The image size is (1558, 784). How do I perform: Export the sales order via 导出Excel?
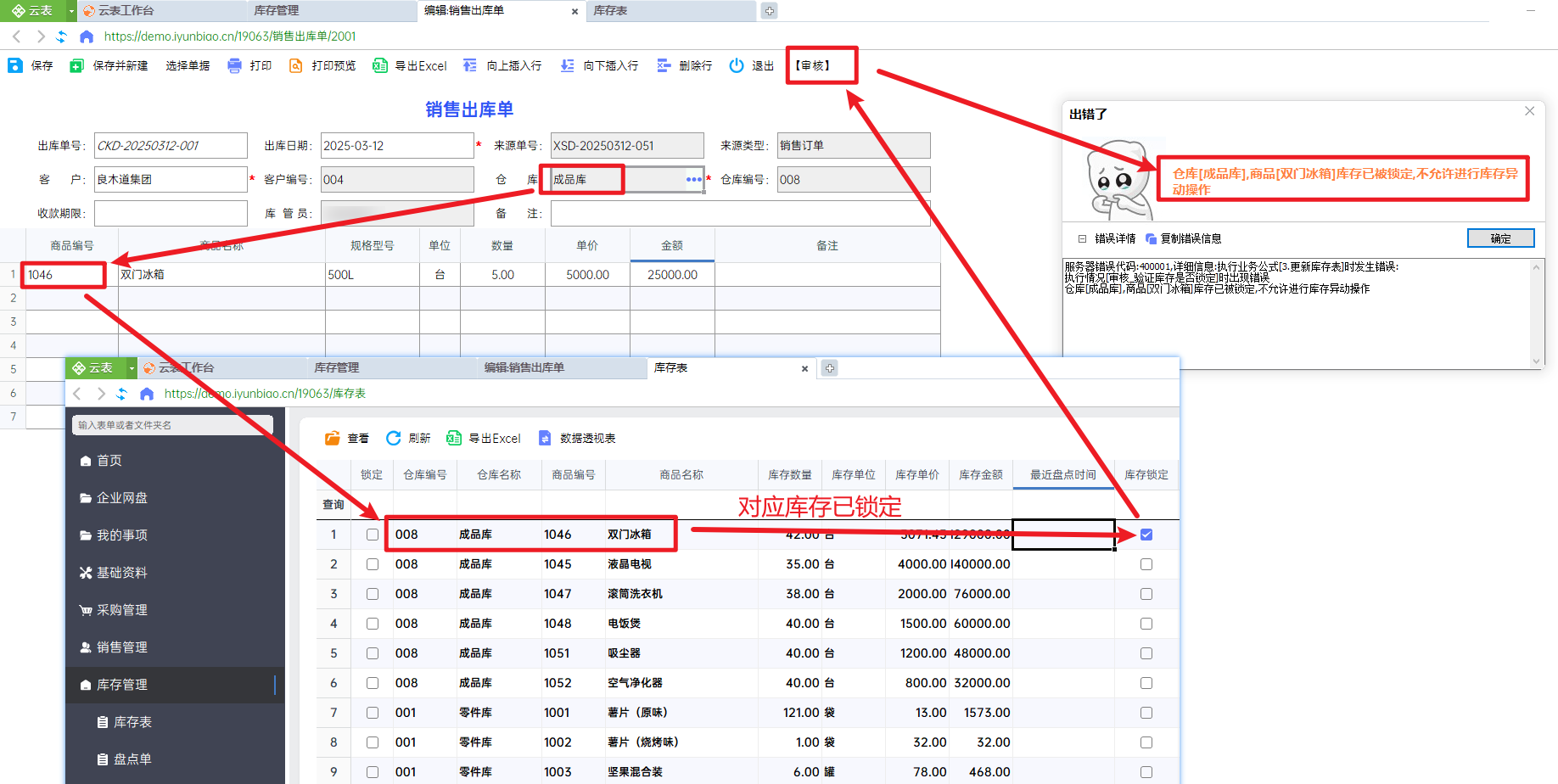[x=410, y=65]
